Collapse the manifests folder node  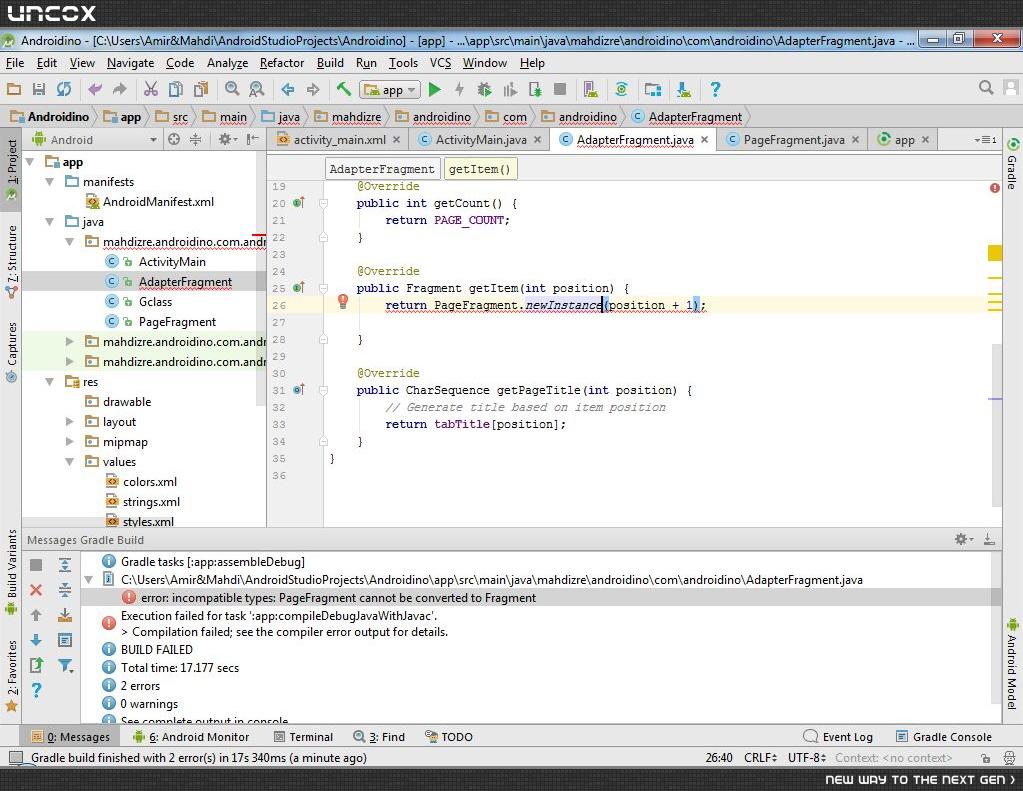pyautogui.click(x=50, y=181)
